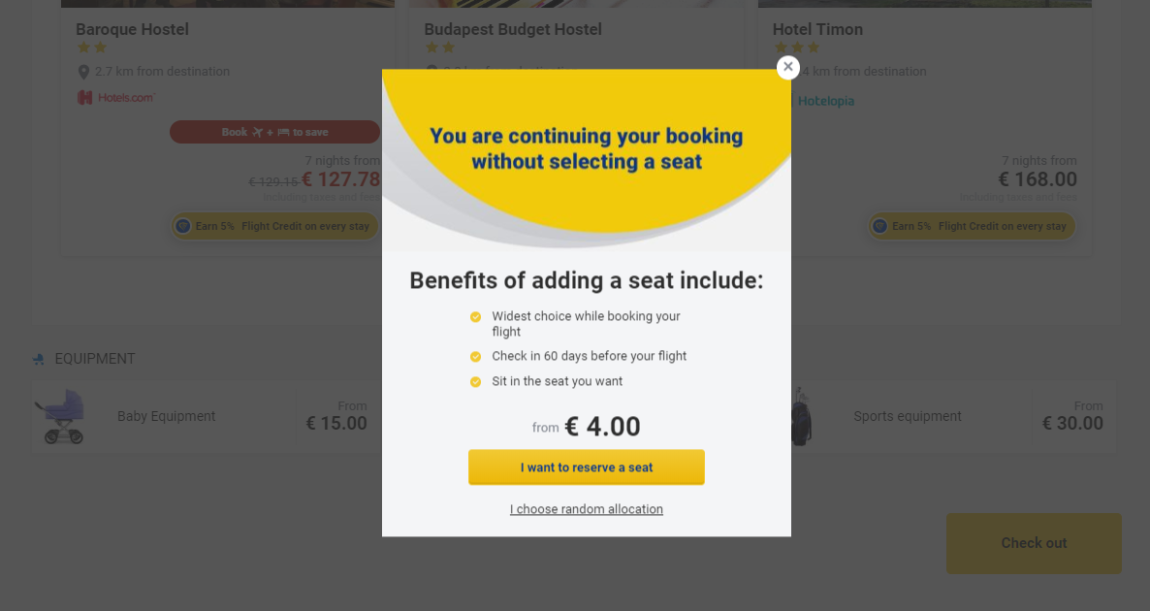Click the EQUIPMENT section seat icon
Screen dimensions: 1150x611
39,359
